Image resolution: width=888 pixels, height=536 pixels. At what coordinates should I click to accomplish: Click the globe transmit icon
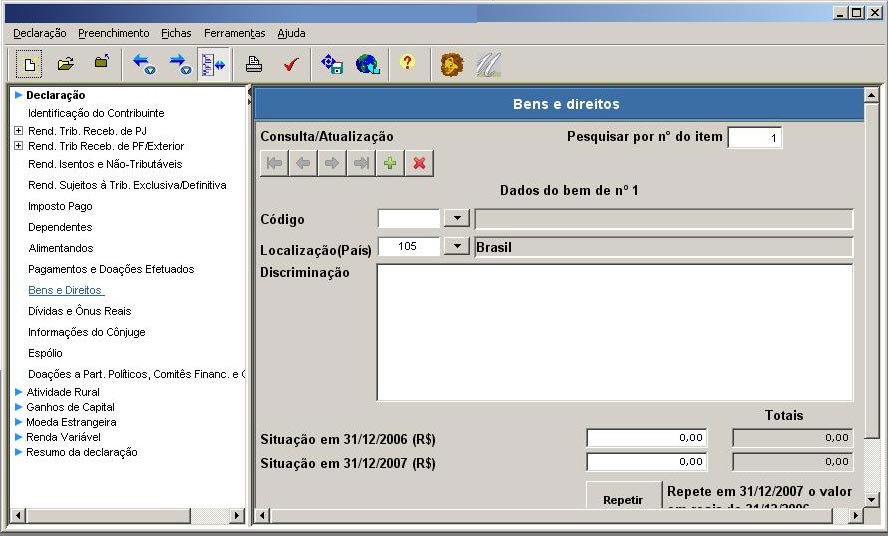(368, 65)
